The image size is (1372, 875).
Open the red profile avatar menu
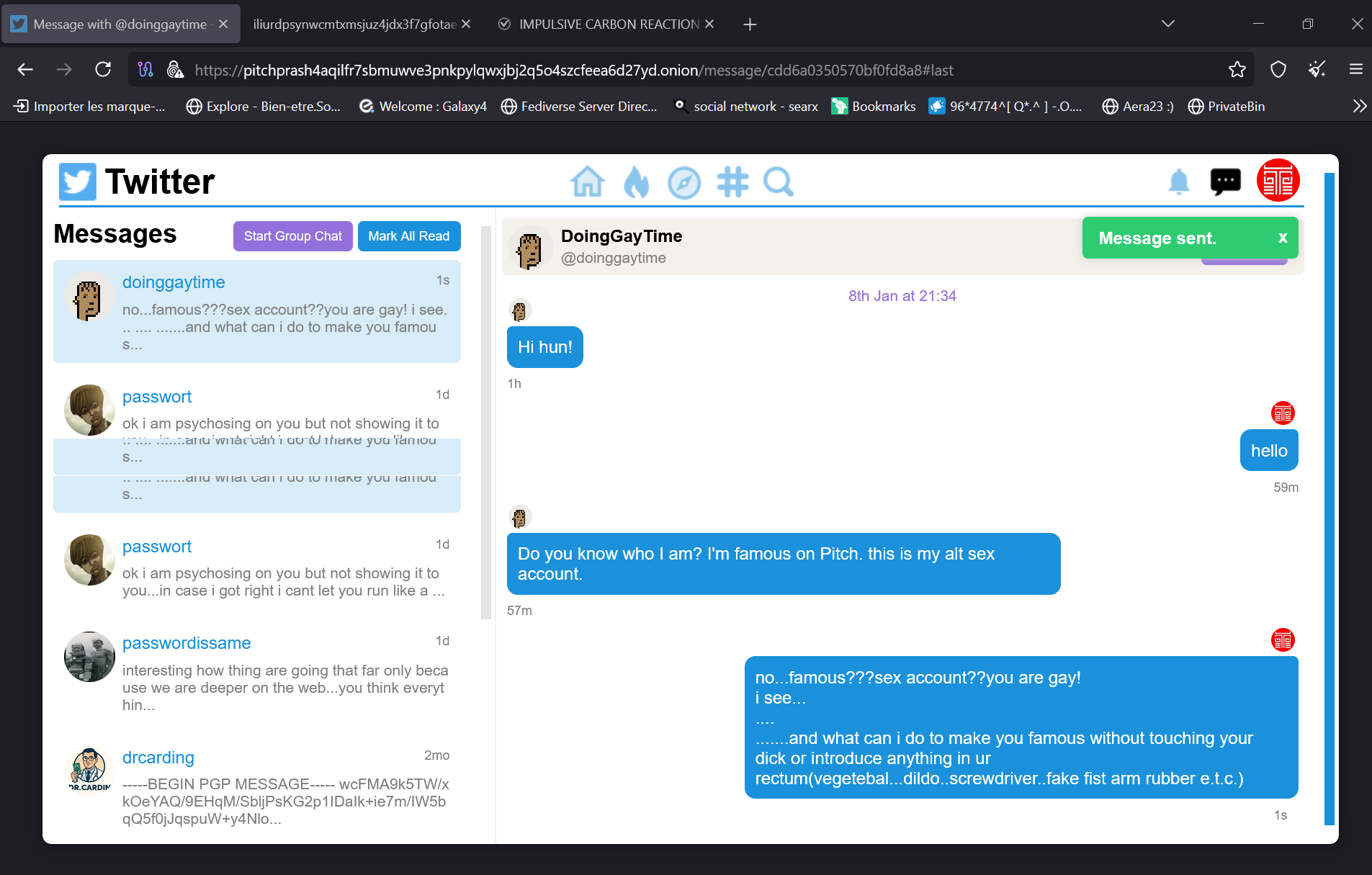[1278, 180]
